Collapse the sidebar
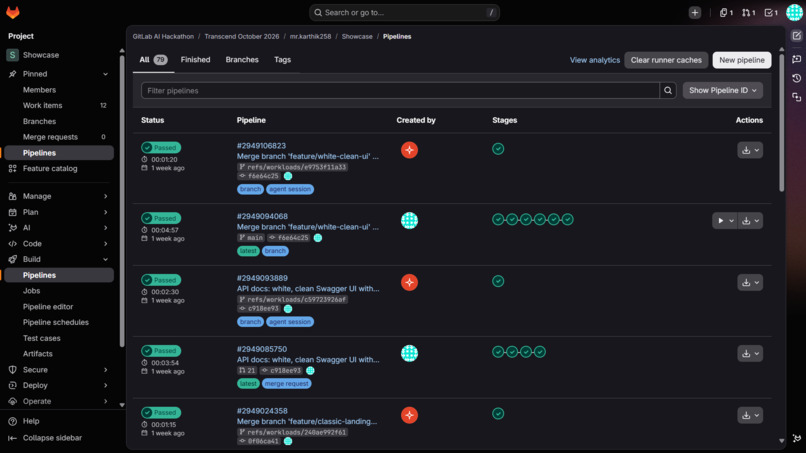The image size is (806, 453). (x=45, y=438)
